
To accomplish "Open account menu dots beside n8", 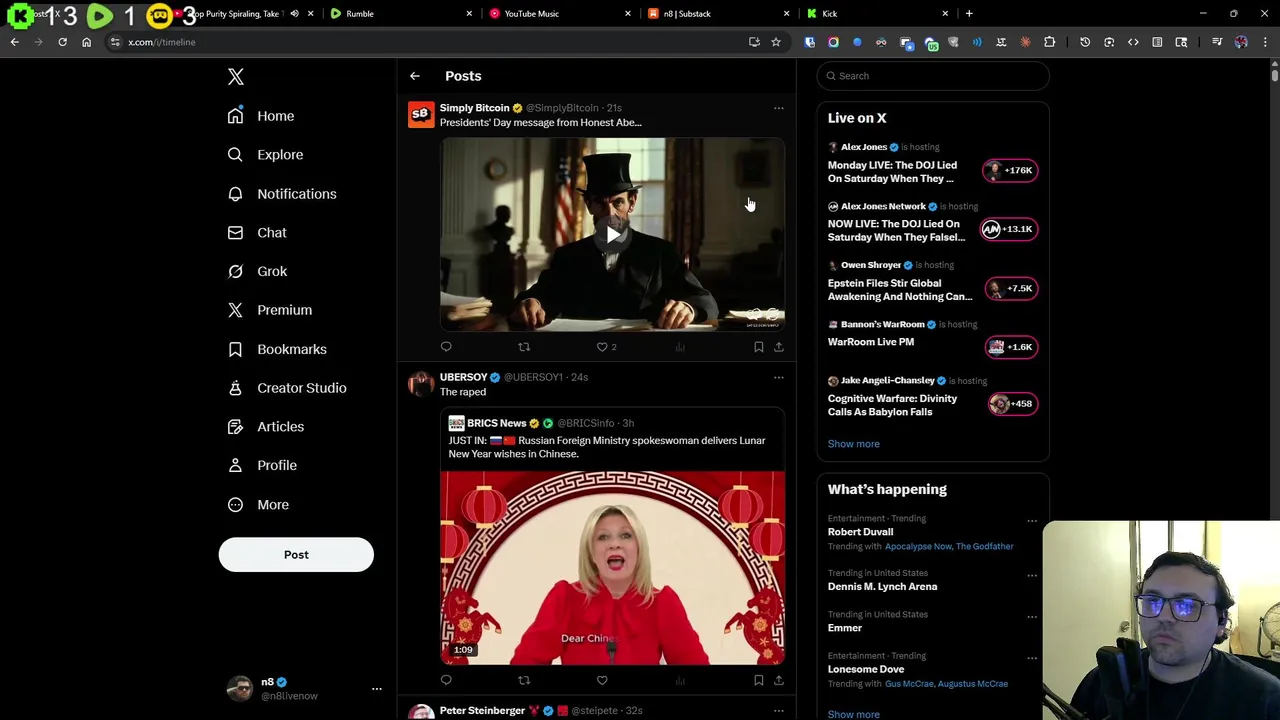I will tap(376, 689).
